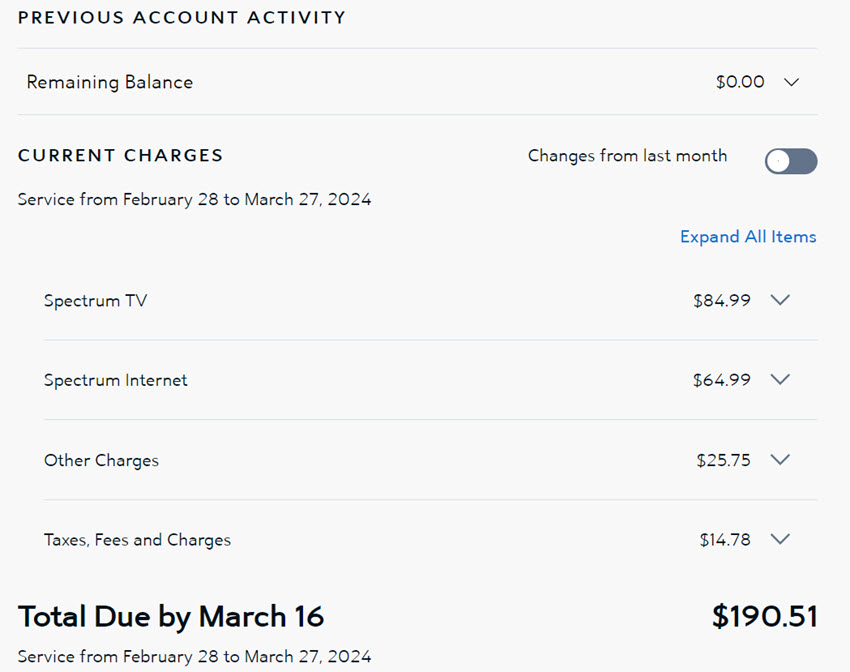850x672 pixels.
Task: Click the $84.99 Spectrum TV amount
Action: (x=722, y=301)
